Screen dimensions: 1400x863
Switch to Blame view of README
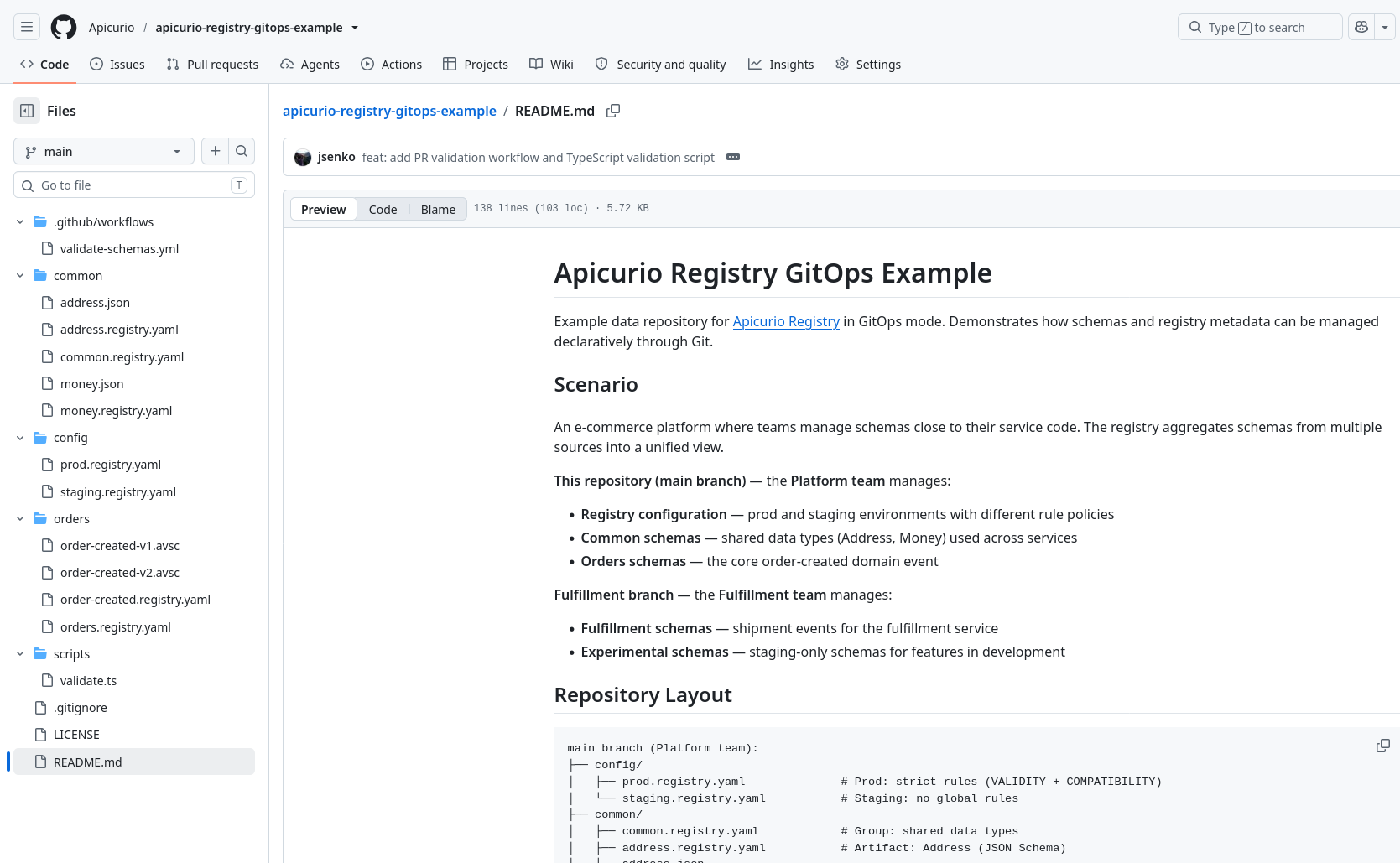coord(438,209)
